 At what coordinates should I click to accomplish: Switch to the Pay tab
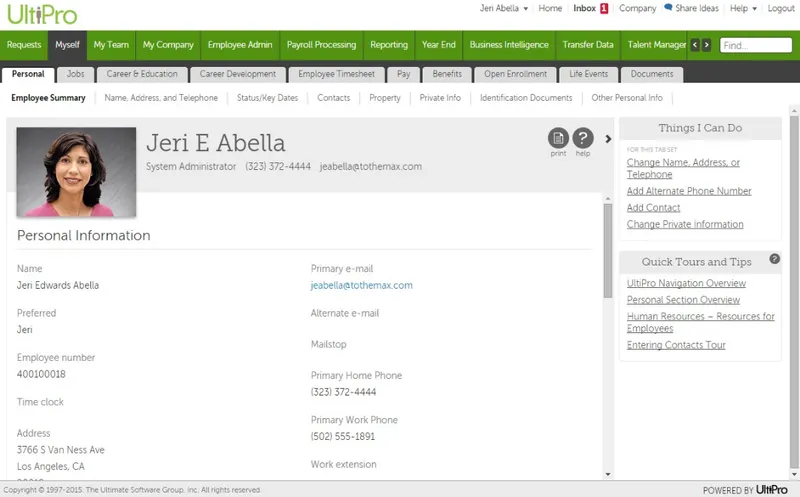click(404, 74)
